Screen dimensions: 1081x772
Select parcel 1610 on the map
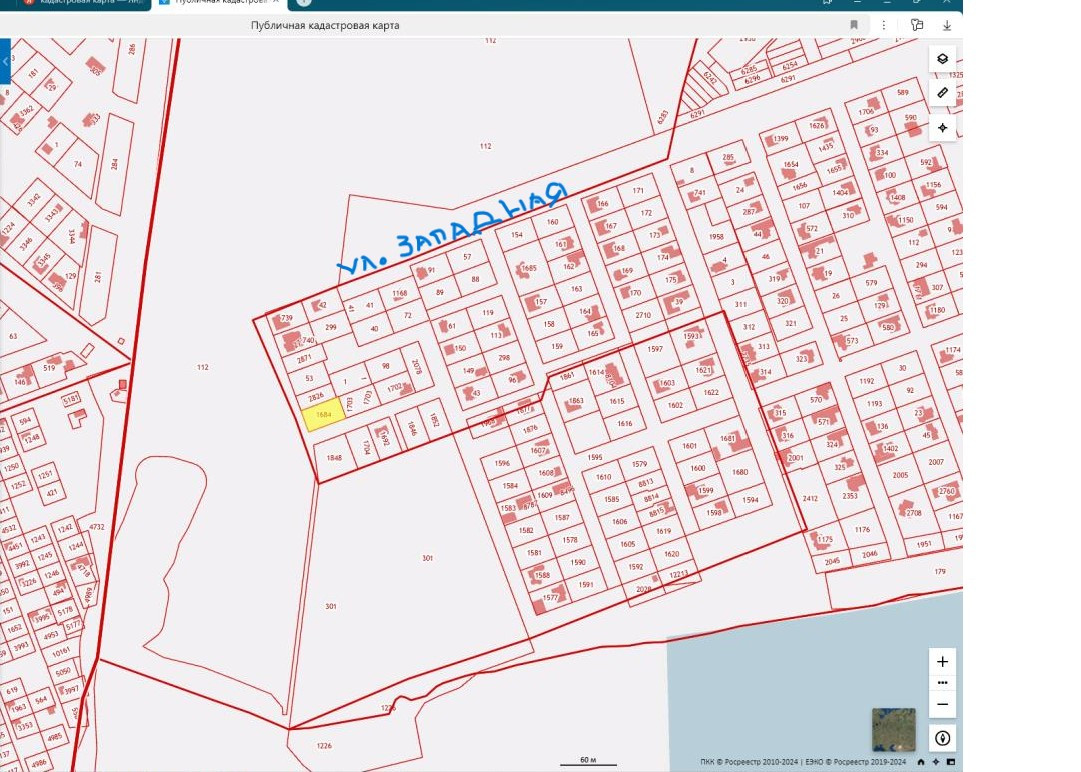point(603,477)
